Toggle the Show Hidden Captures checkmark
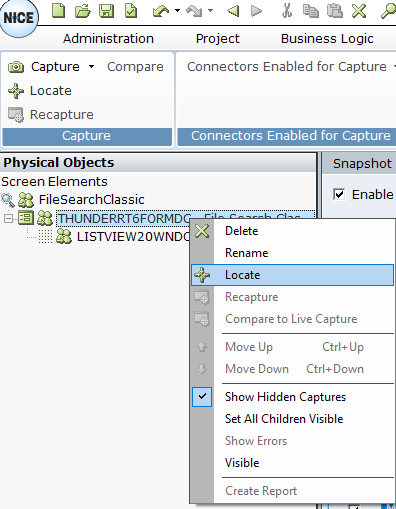The image size is (396, 509). tap(202, 397)
